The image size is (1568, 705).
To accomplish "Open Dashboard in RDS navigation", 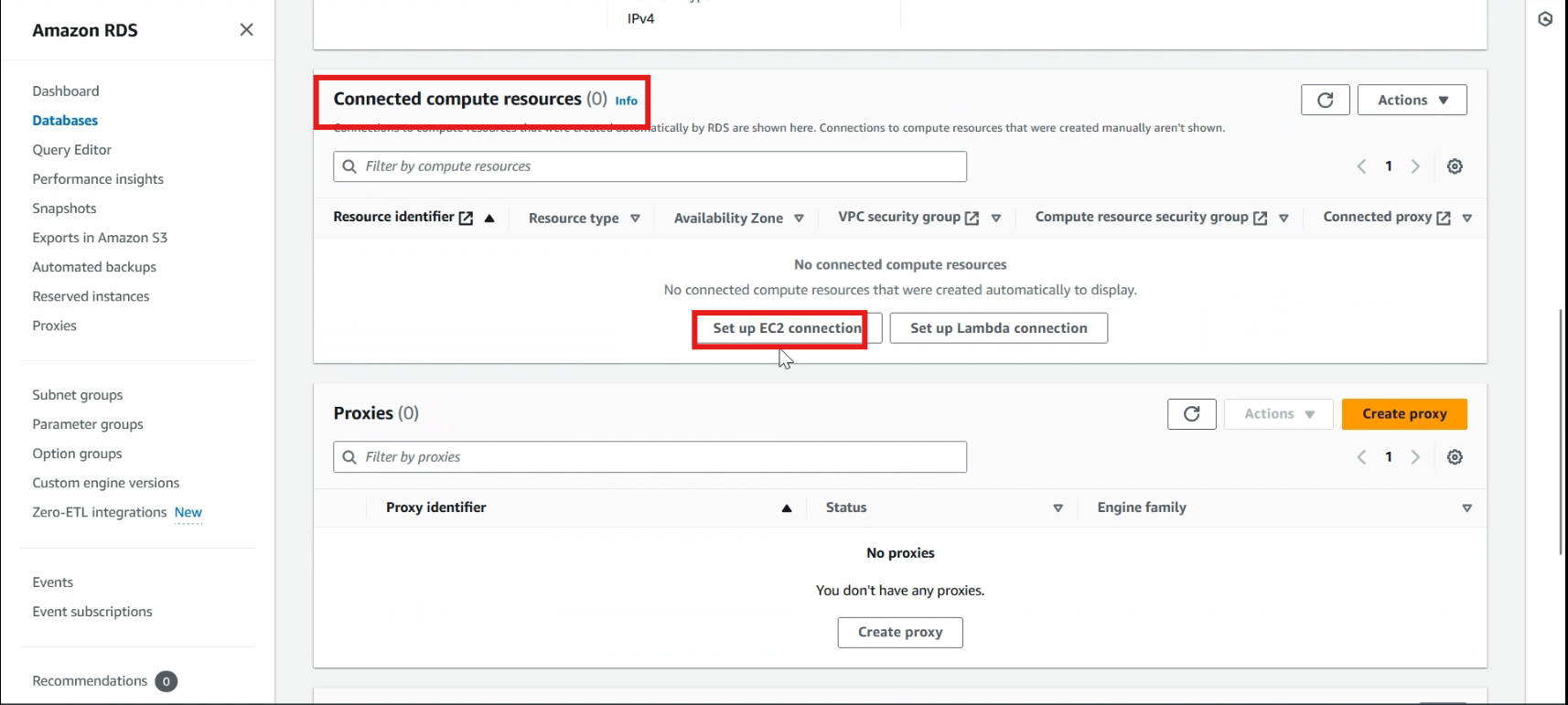I will [x=66, y=91].
